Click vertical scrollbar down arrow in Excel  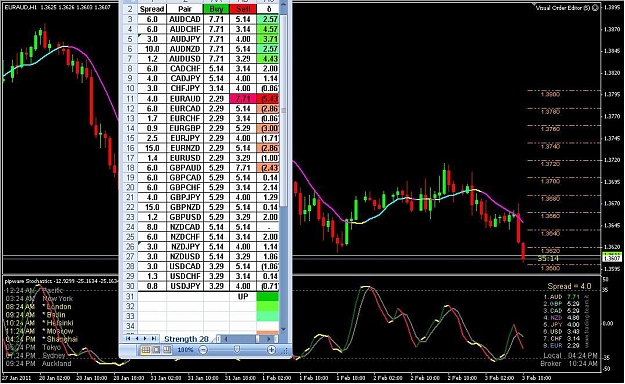283,329
